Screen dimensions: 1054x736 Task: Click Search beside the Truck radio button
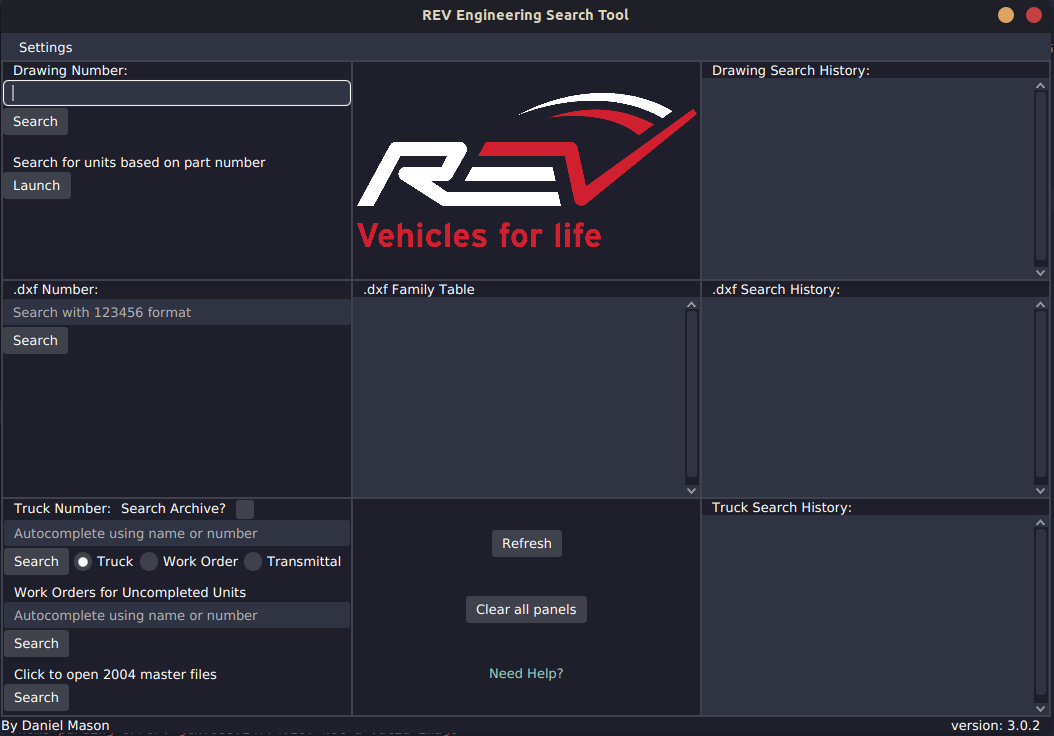pyautogui.click(x=36, y=561)
